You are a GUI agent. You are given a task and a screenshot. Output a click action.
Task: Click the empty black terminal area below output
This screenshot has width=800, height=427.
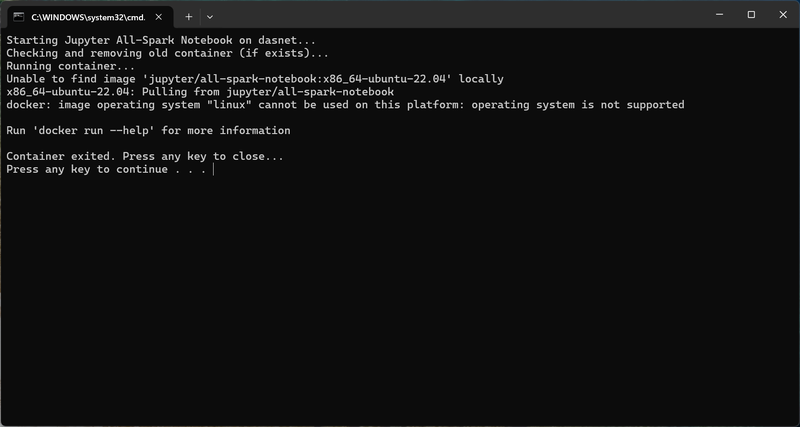400,301
